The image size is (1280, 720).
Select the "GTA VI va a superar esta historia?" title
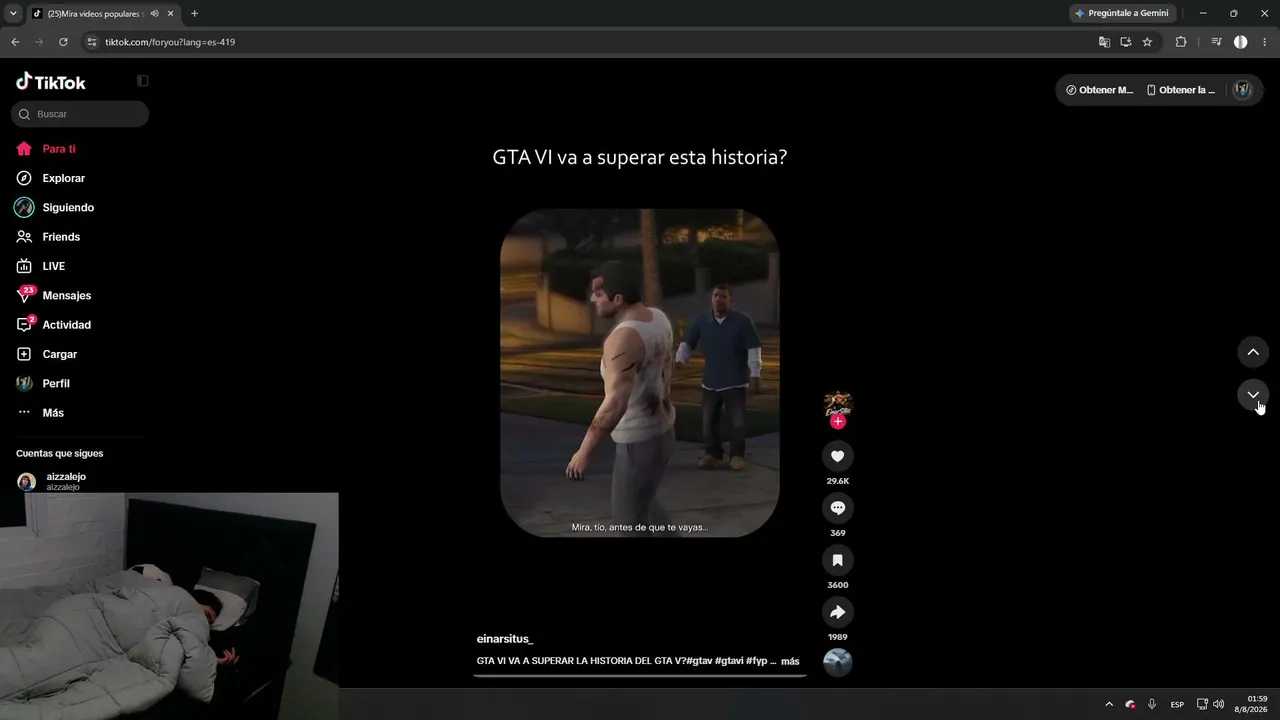(x=640, y=157)
